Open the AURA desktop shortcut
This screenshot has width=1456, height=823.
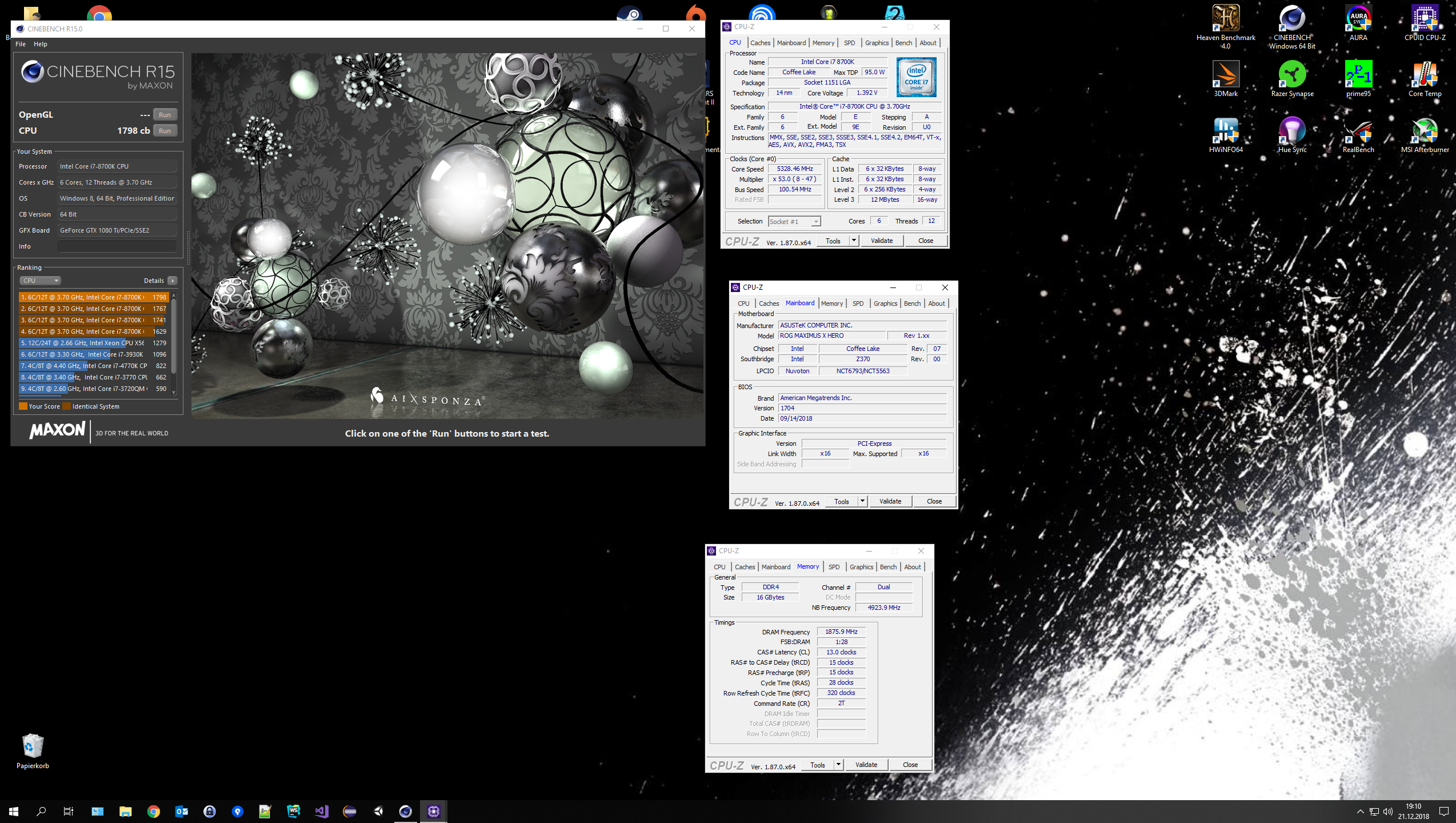click(1358, 23)
